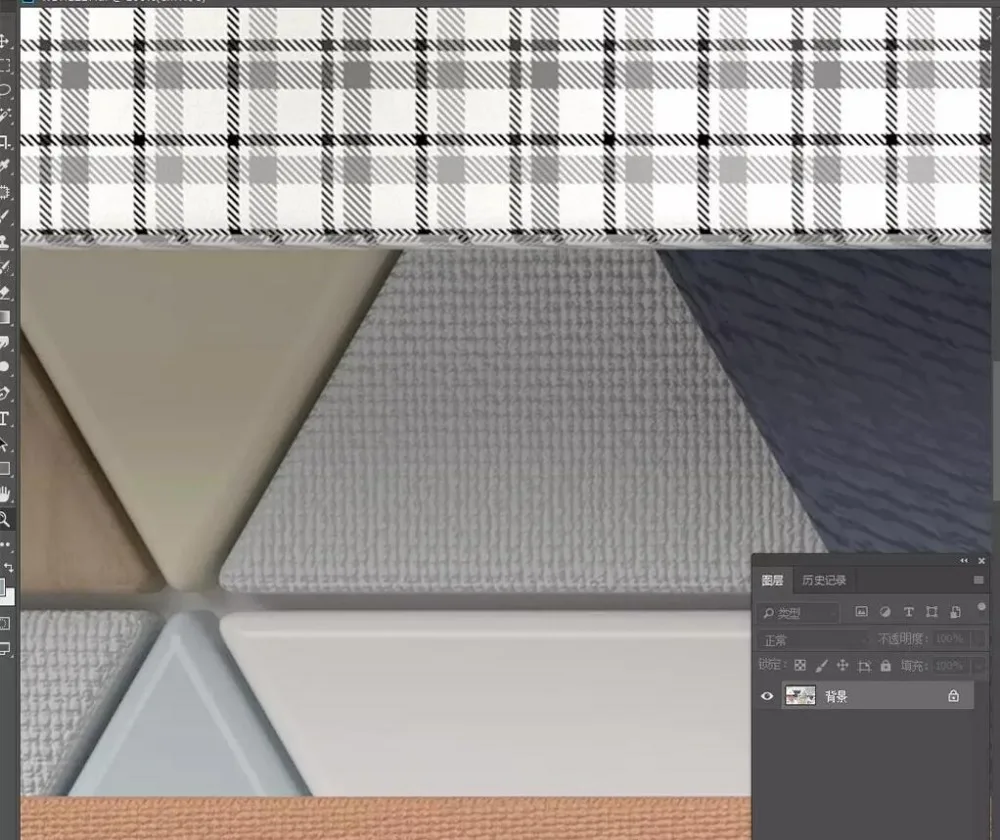Image resolution: width=1000 pixels, height=840 pixels.
Task: Open the opacity slider dropdown arrow
Action: (x=978, y=639)
